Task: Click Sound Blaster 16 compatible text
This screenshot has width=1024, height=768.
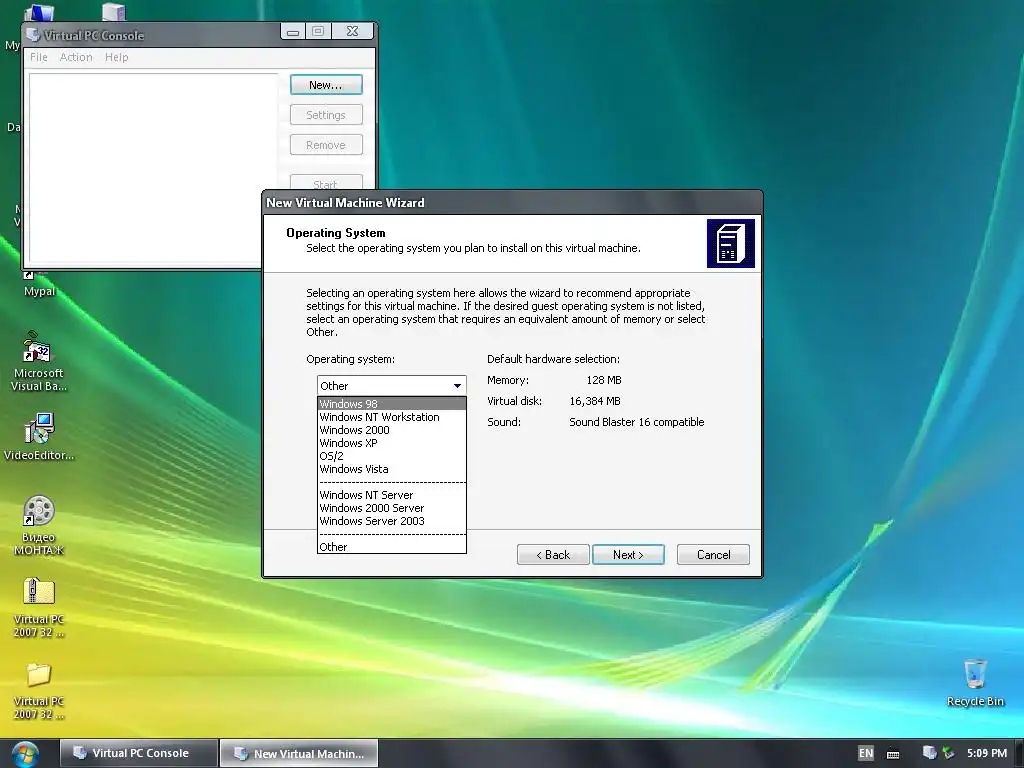Action: [x=637, y=422]
